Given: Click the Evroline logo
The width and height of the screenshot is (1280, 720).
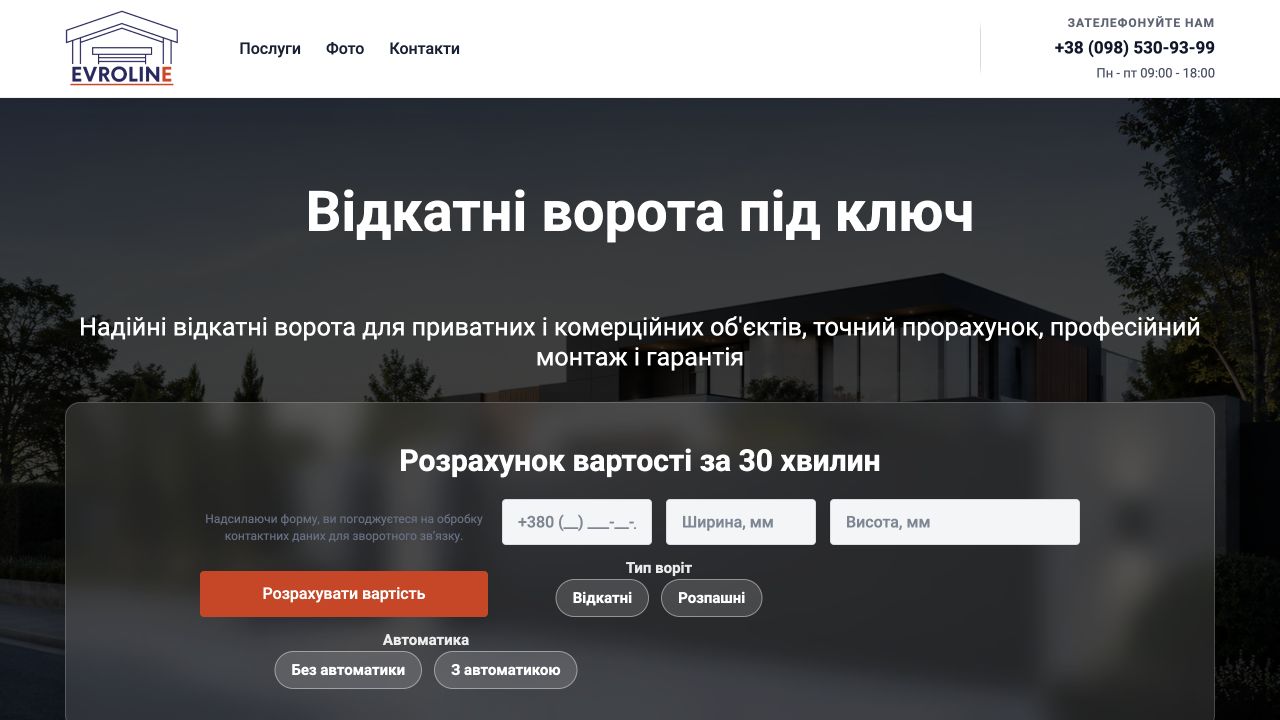Looking at the screenshot, I should (x=121, y=48).
